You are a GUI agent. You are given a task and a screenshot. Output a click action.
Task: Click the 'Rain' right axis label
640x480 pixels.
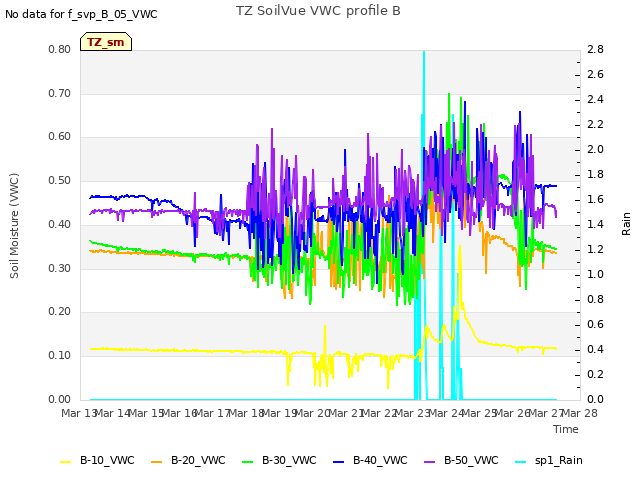click(x=626, y=224)
